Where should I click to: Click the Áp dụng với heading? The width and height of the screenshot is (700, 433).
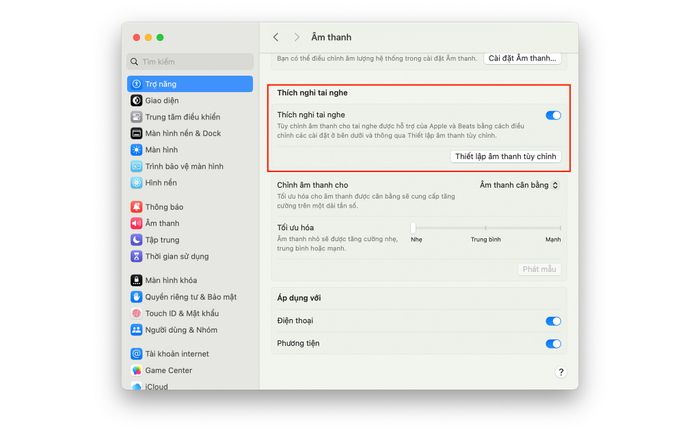(299, 298)
